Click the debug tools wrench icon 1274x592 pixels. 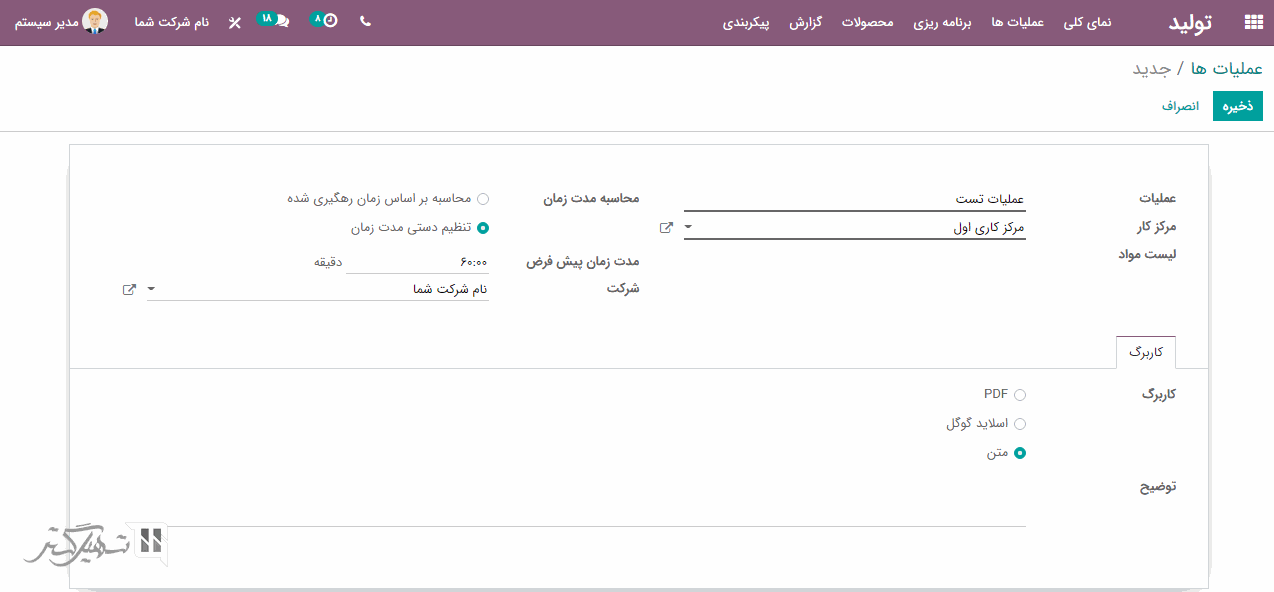pos(235,22)
